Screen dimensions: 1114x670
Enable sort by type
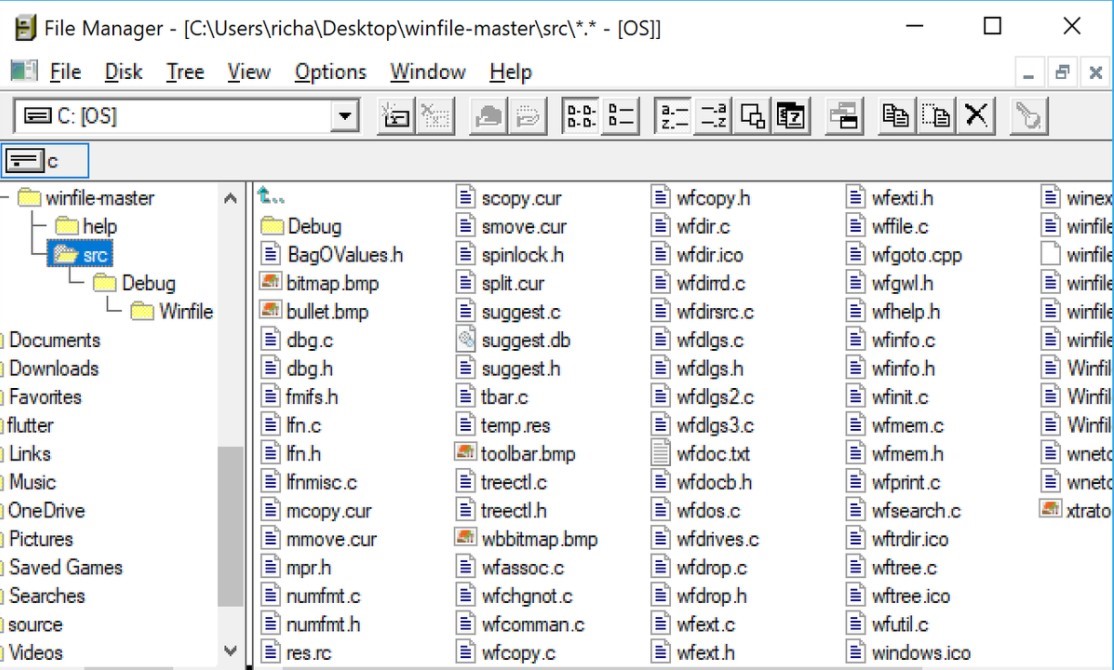713,115
